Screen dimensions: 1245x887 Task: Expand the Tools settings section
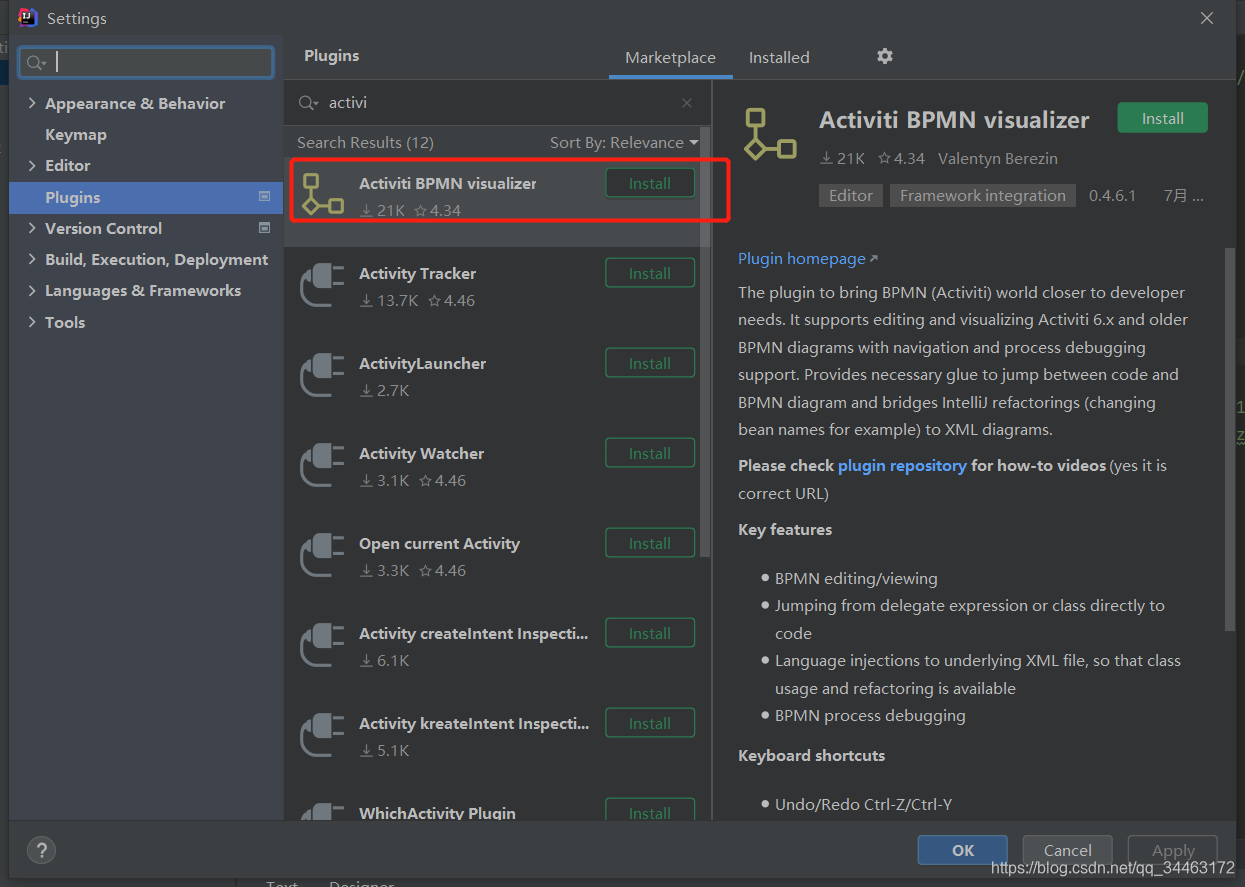point(32,322)
